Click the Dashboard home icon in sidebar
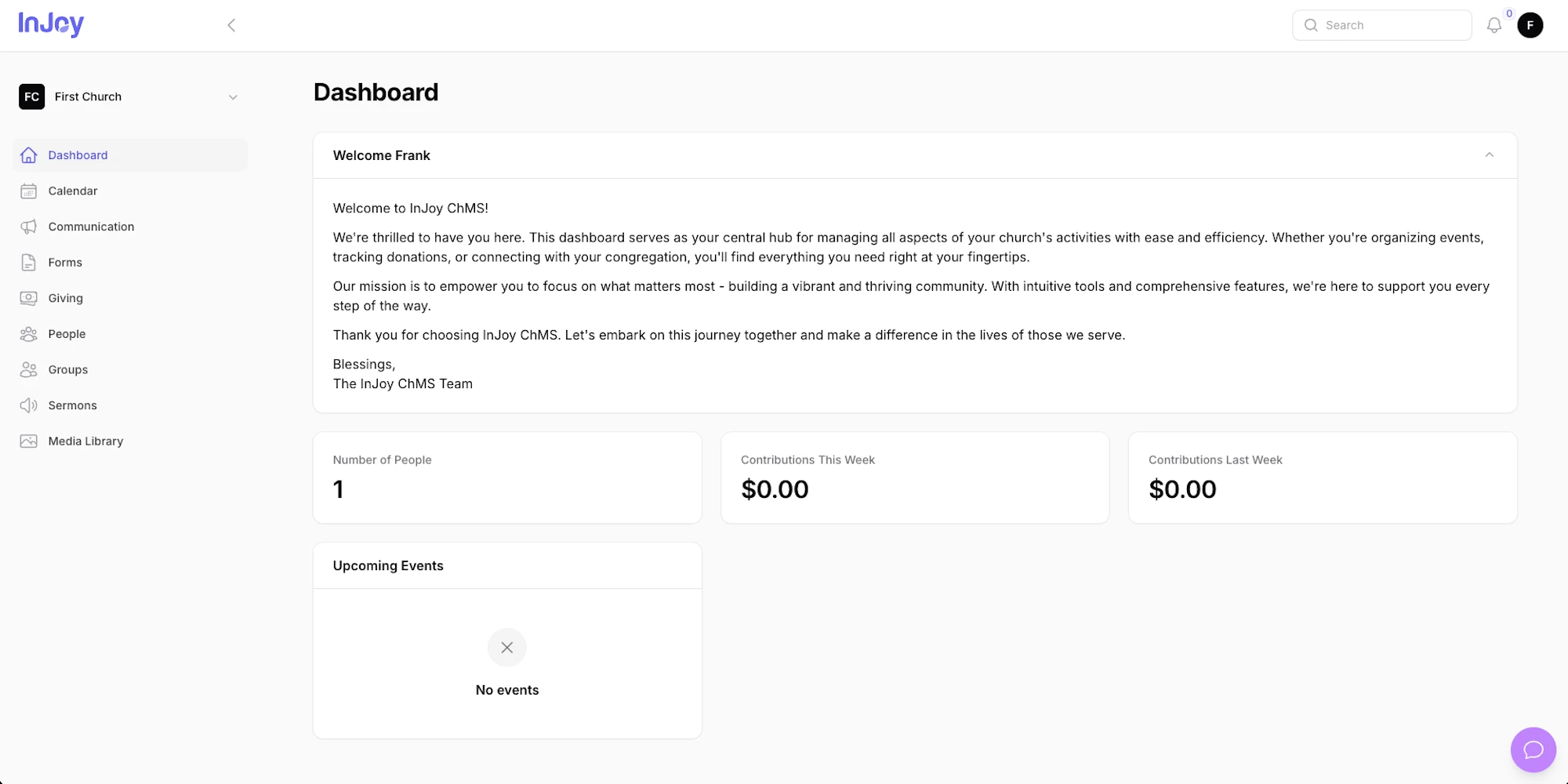 [x=29, y=155]
